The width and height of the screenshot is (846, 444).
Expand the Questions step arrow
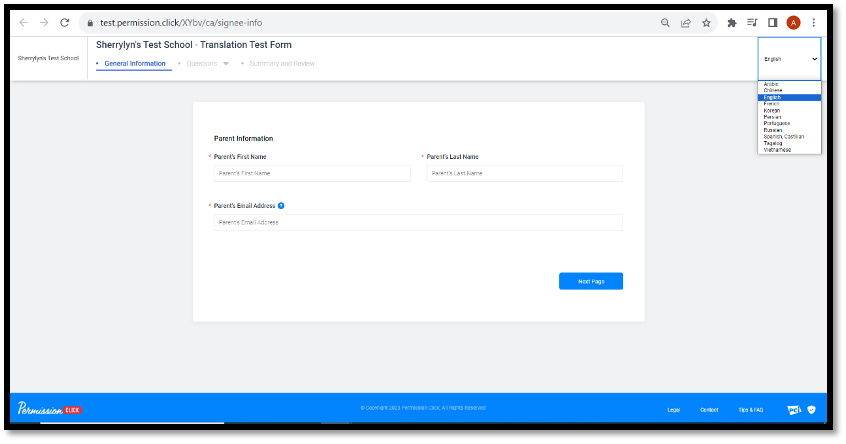226,64
